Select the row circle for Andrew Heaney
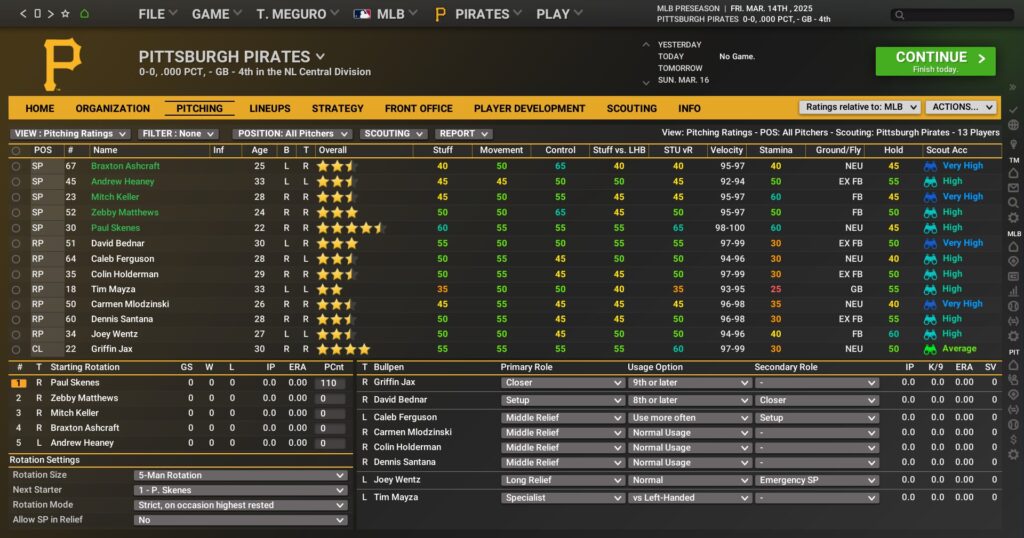The height and width of the screenshot is (538, 1024). [16, 182]
